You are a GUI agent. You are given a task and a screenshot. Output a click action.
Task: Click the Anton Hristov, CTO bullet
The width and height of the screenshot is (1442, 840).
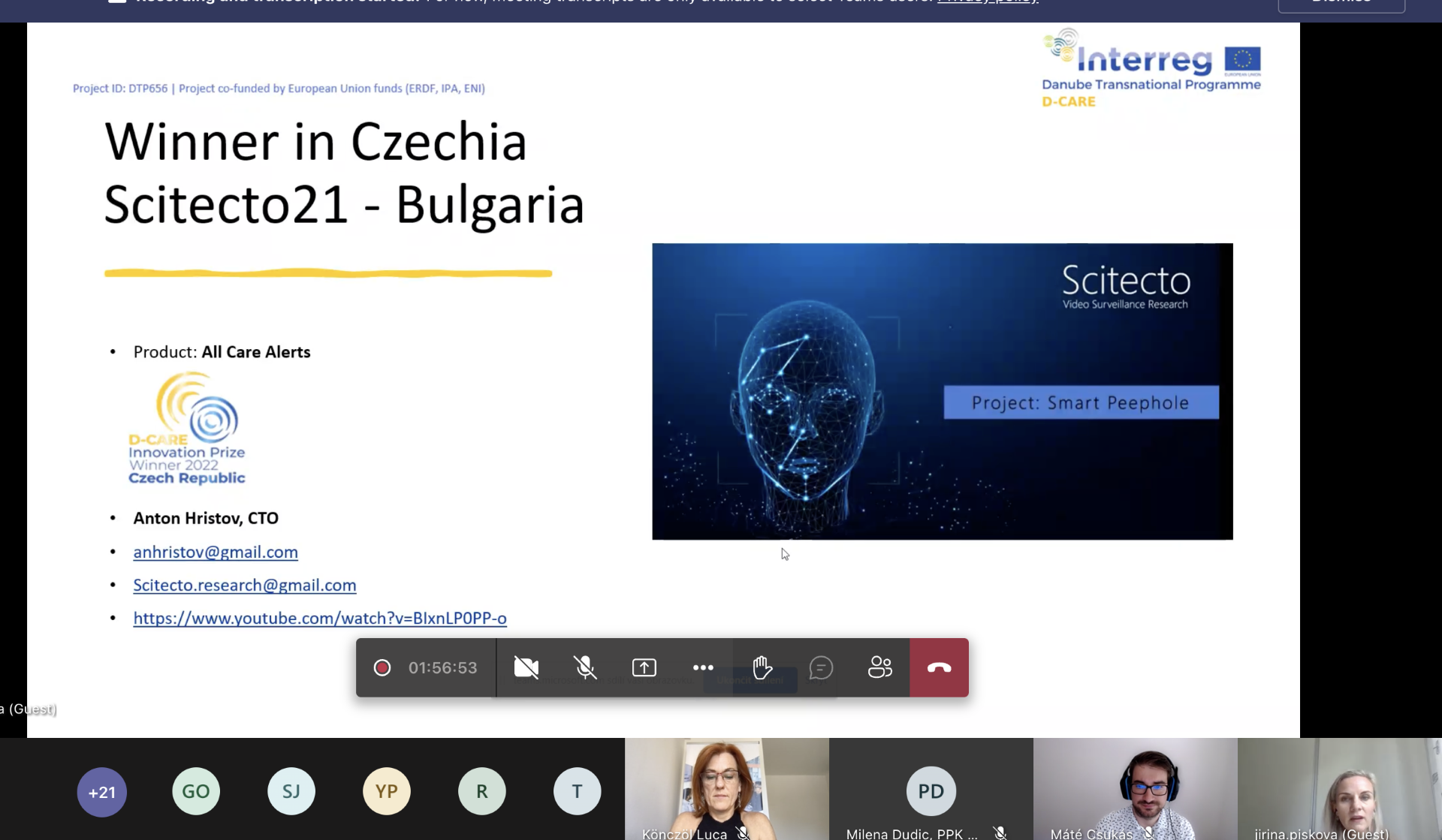pos(206,518)
